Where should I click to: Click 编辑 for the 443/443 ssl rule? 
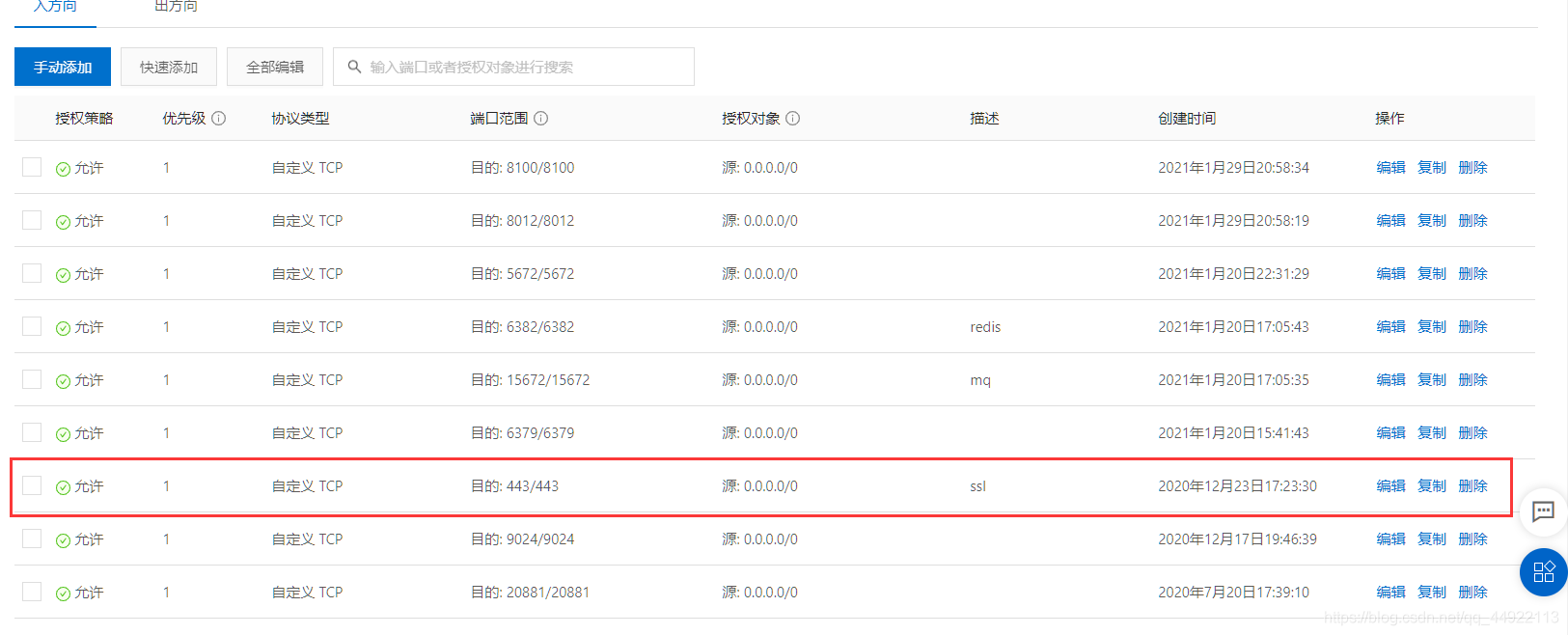(1390, 485)
